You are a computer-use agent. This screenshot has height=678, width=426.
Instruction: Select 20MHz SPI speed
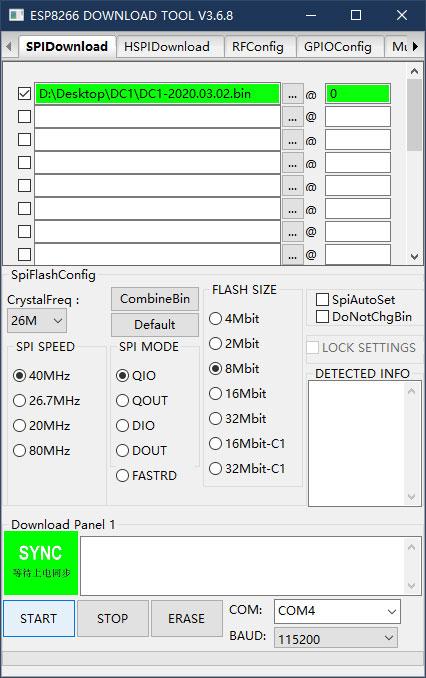click(x=19, y=425)
